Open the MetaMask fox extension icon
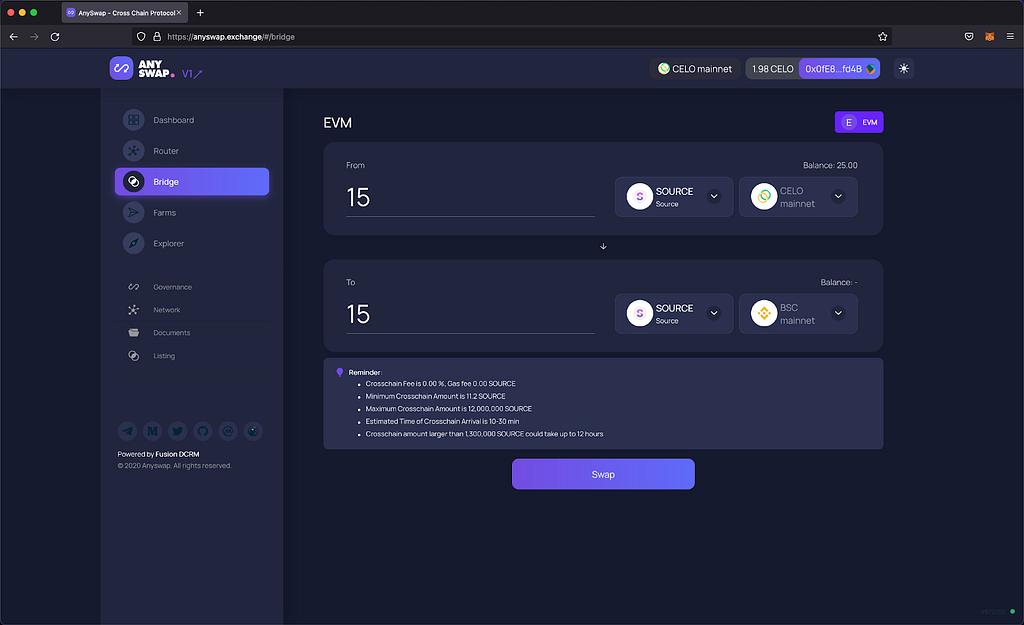This screenshot has height=625, width=1024. tap(989, 37)
